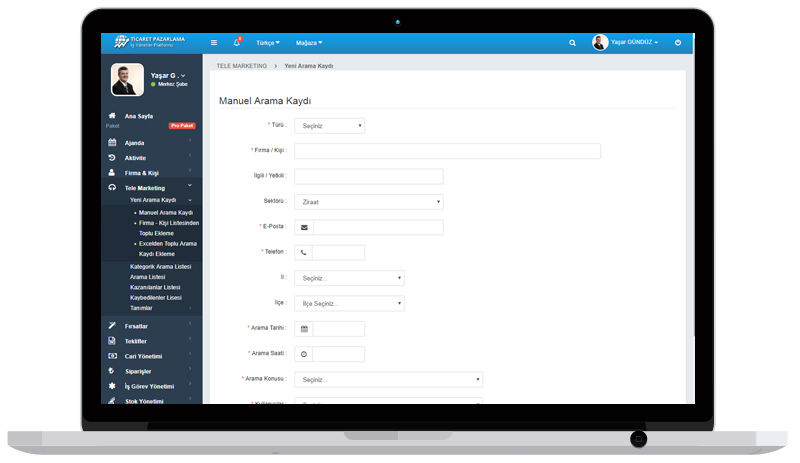Click the sidebar profile photo

[x=128, y=80]
